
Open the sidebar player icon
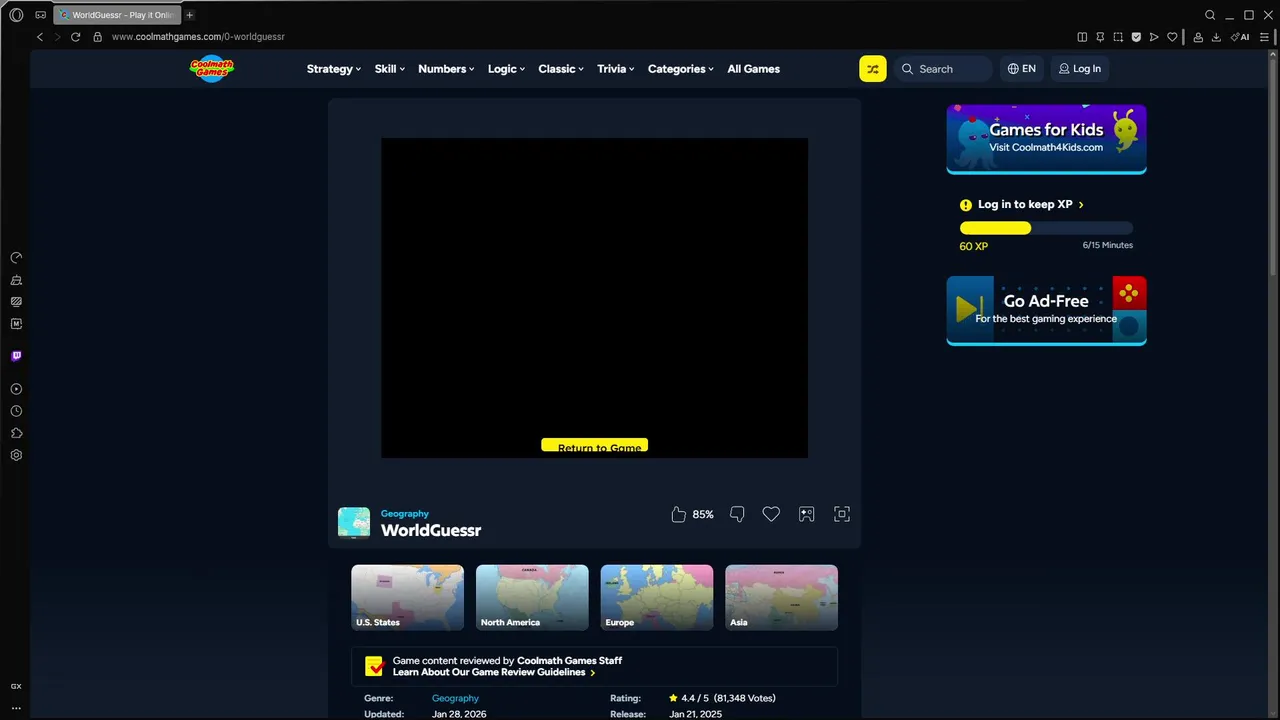pos(16,389)
